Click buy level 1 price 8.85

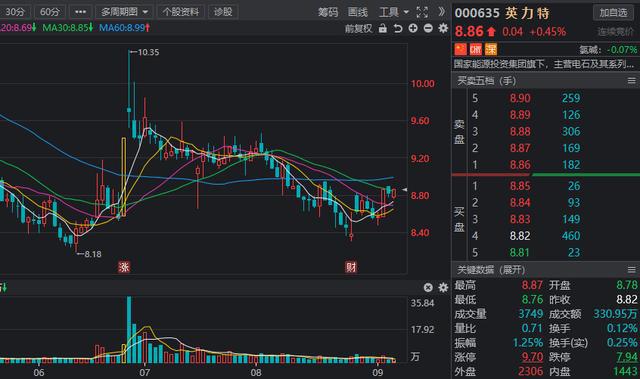(520, 186)
